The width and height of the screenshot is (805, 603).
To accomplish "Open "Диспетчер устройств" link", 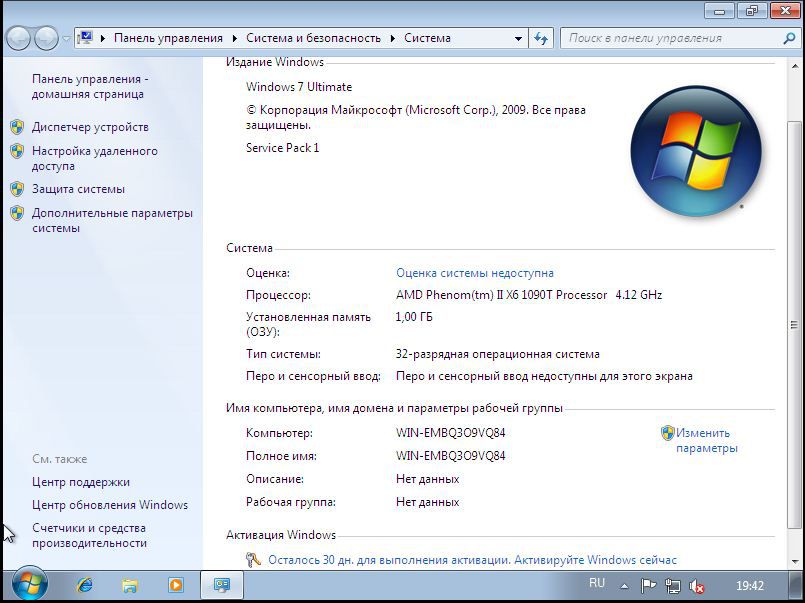I will tap(90, 127).
